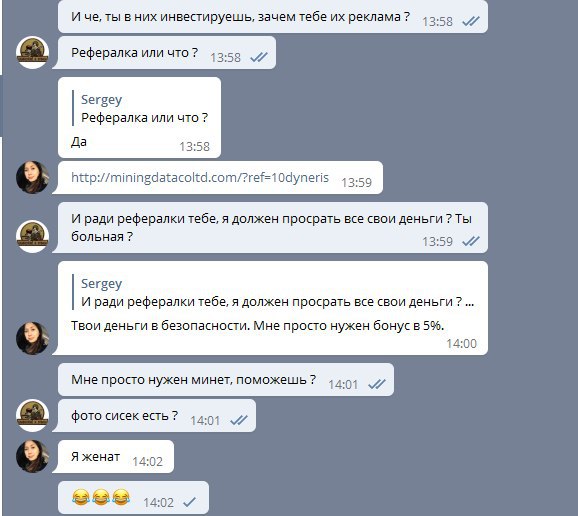This screenshot has height=516, width=578.
Task: Click the single checkmark on emoji message
Action: 189,502
